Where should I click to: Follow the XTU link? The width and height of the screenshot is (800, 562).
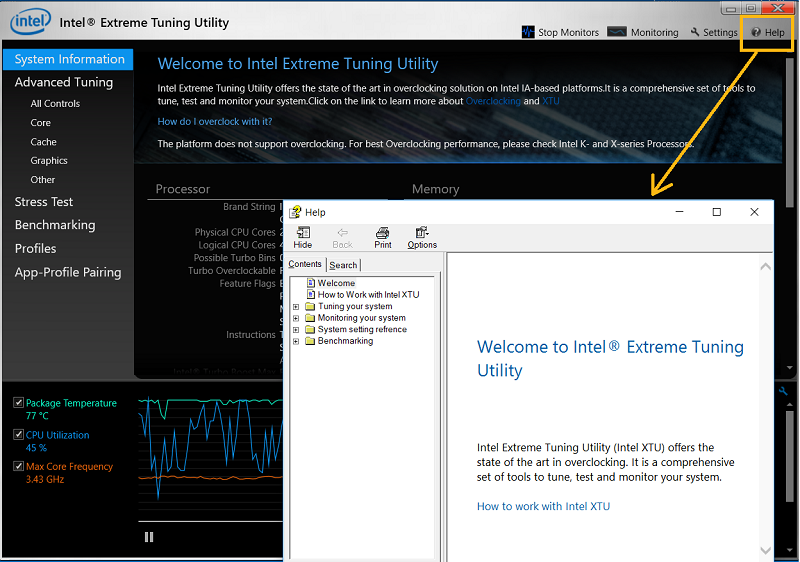(x=551, y=101)
